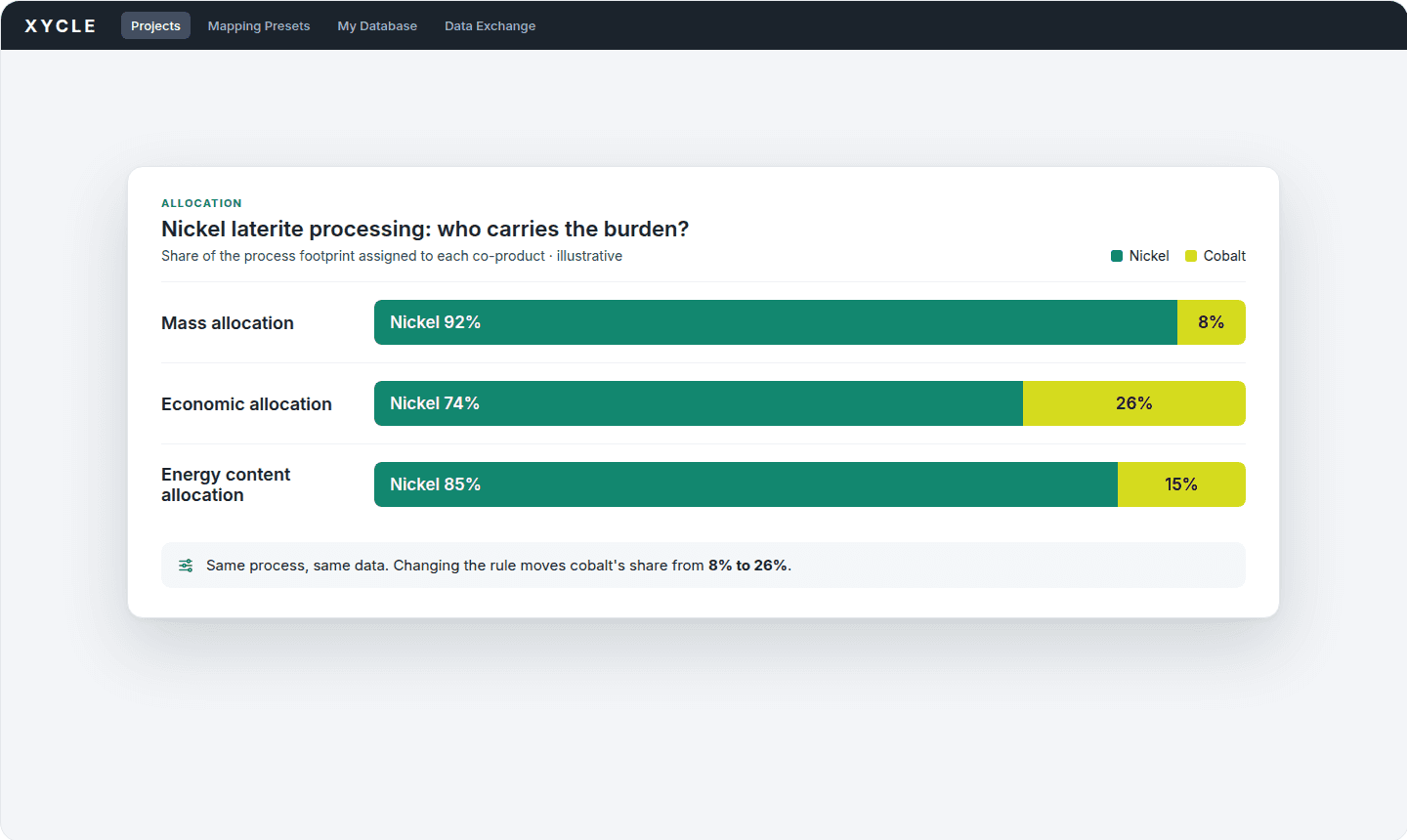This screenshot has height=840, width=1407.
Task: Click the Energy content allocation label
Action: coord(226,484)
